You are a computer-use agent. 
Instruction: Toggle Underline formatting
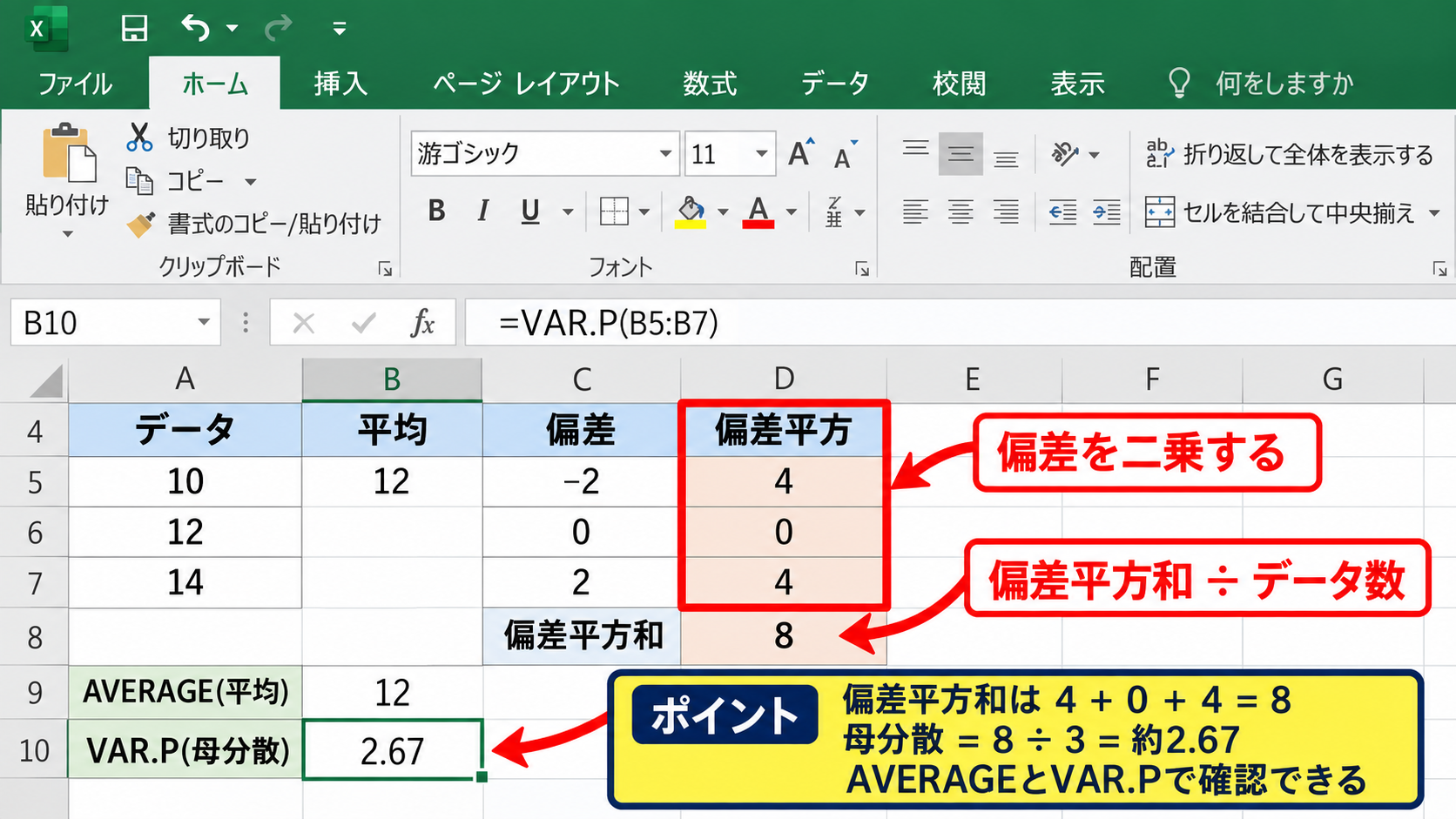(530, 211)
